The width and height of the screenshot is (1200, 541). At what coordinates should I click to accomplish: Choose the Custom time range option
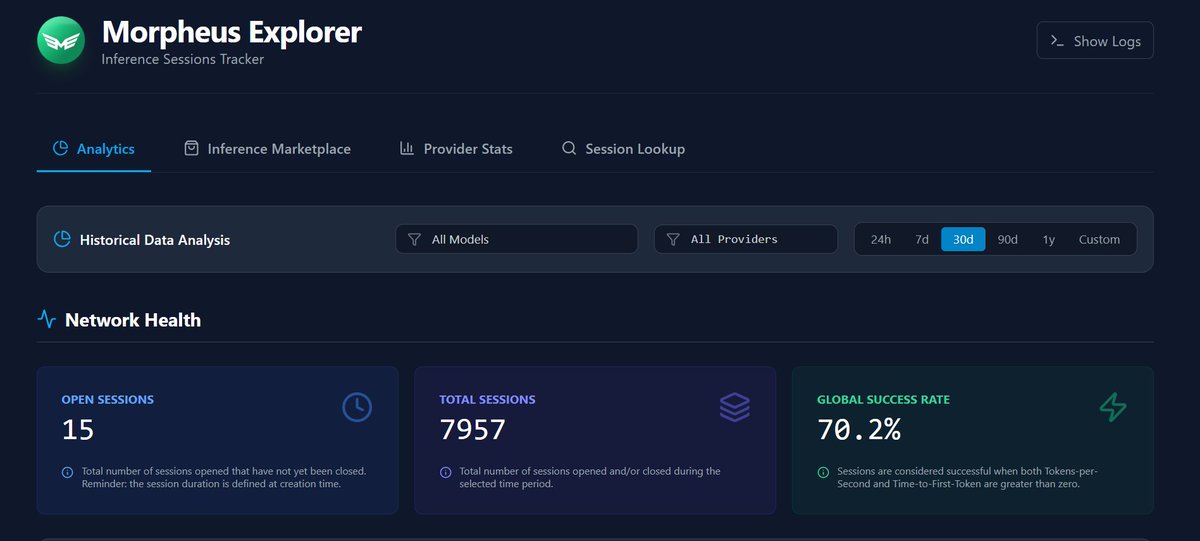[1100, 240]
